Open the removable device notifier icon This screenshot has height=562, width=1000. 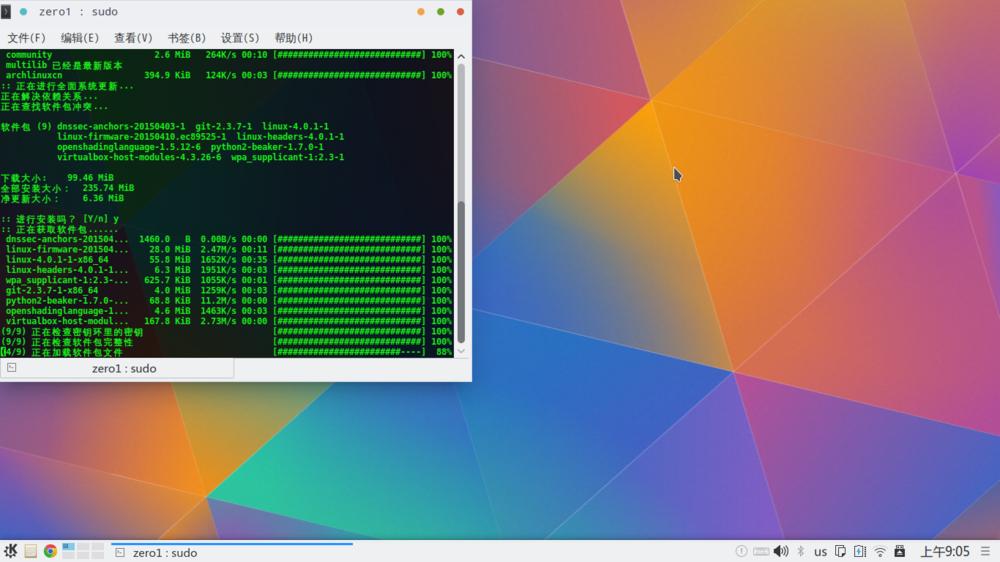point(900,551)
